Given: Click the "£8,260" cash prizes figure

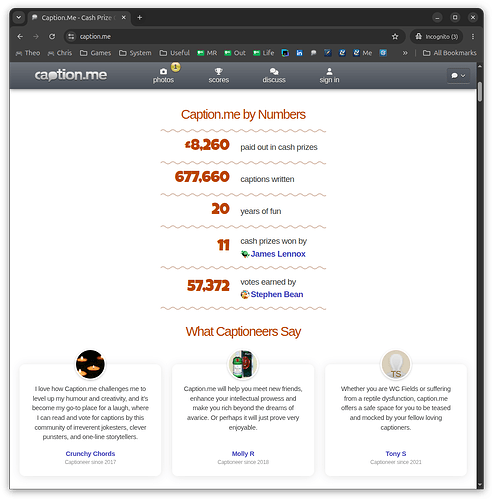Looking at the screenshot, I should [207, 145].
